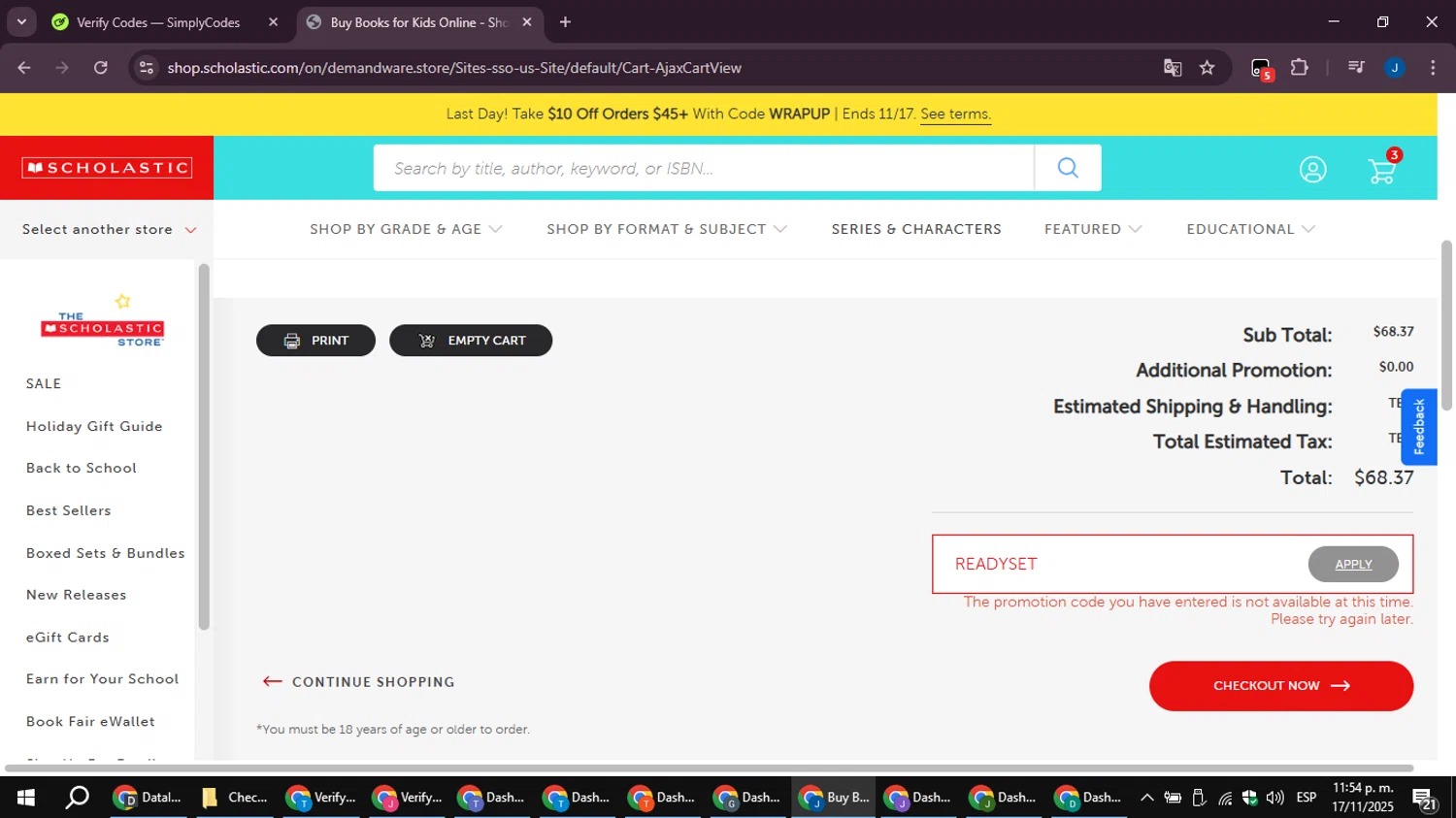1456x818 pixels.
Task: Expand Select another store dropdown
Action: (x=109, y=229)
